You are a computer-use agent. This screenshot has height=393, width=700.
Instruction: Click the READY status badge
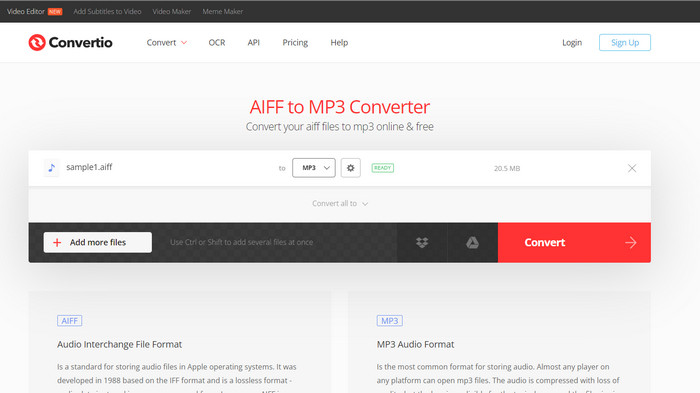click(383, 168)
